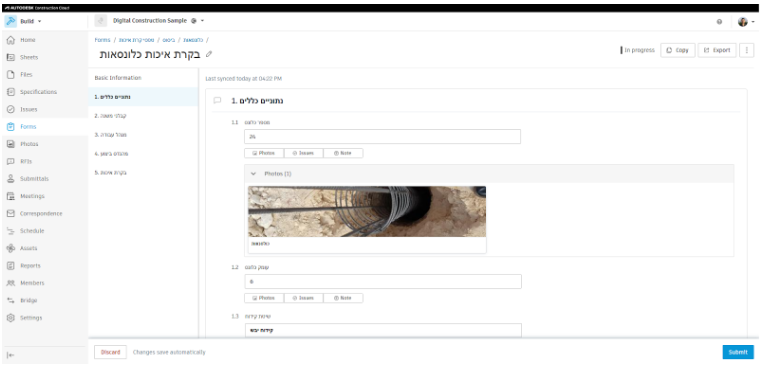765x374 pixels.
Task: Click the Export button
Action: [717, 50]
